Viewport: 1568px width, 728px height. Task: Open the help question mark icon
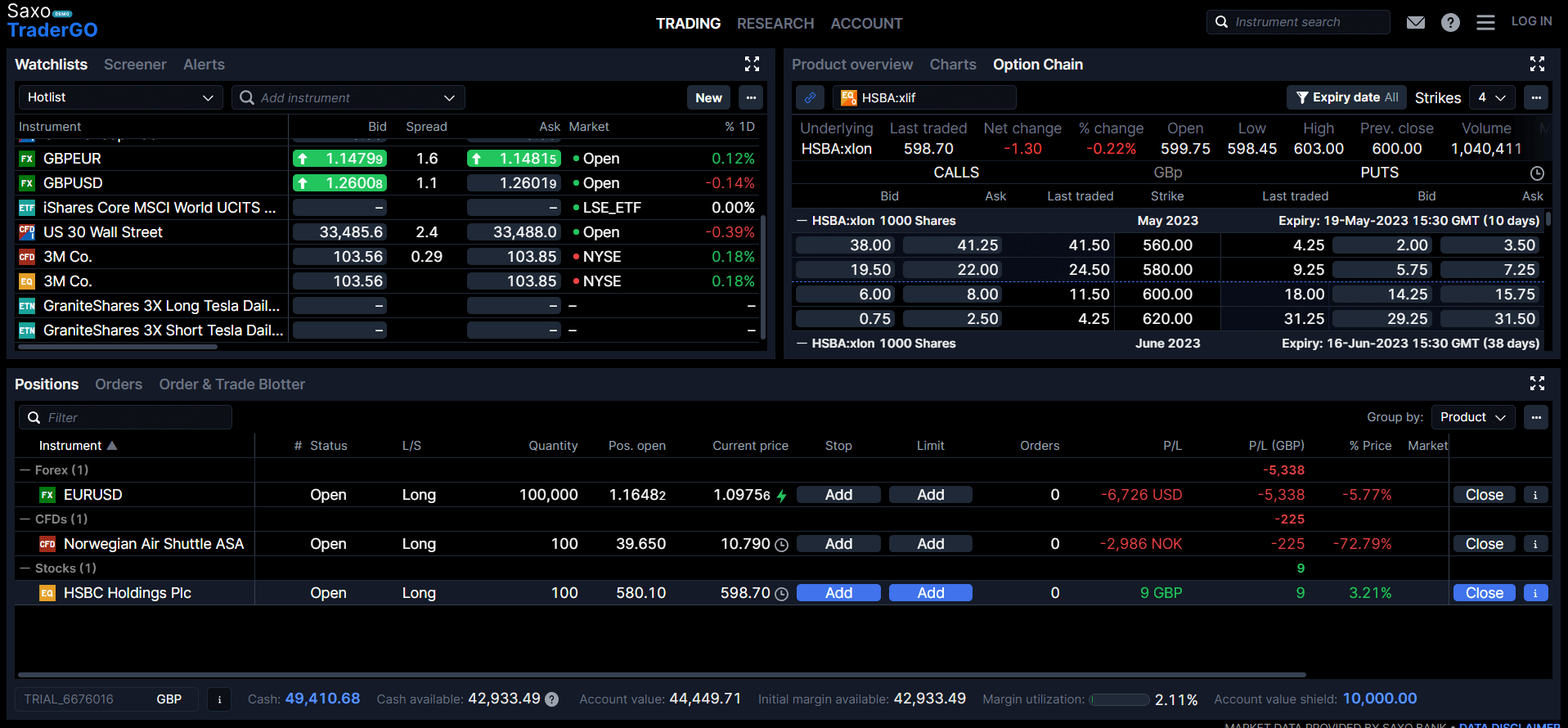pyautogui.click(x=1450, y=22)
